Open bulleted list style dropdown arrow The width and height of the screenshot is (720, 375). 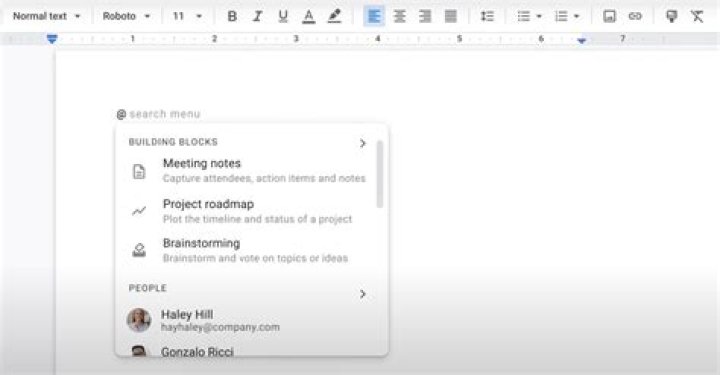pos(539,17)
